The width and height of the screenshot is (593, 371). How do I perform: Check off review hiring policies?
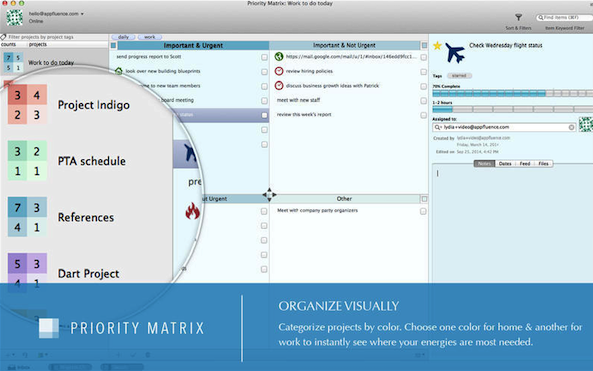pos(424,72)
